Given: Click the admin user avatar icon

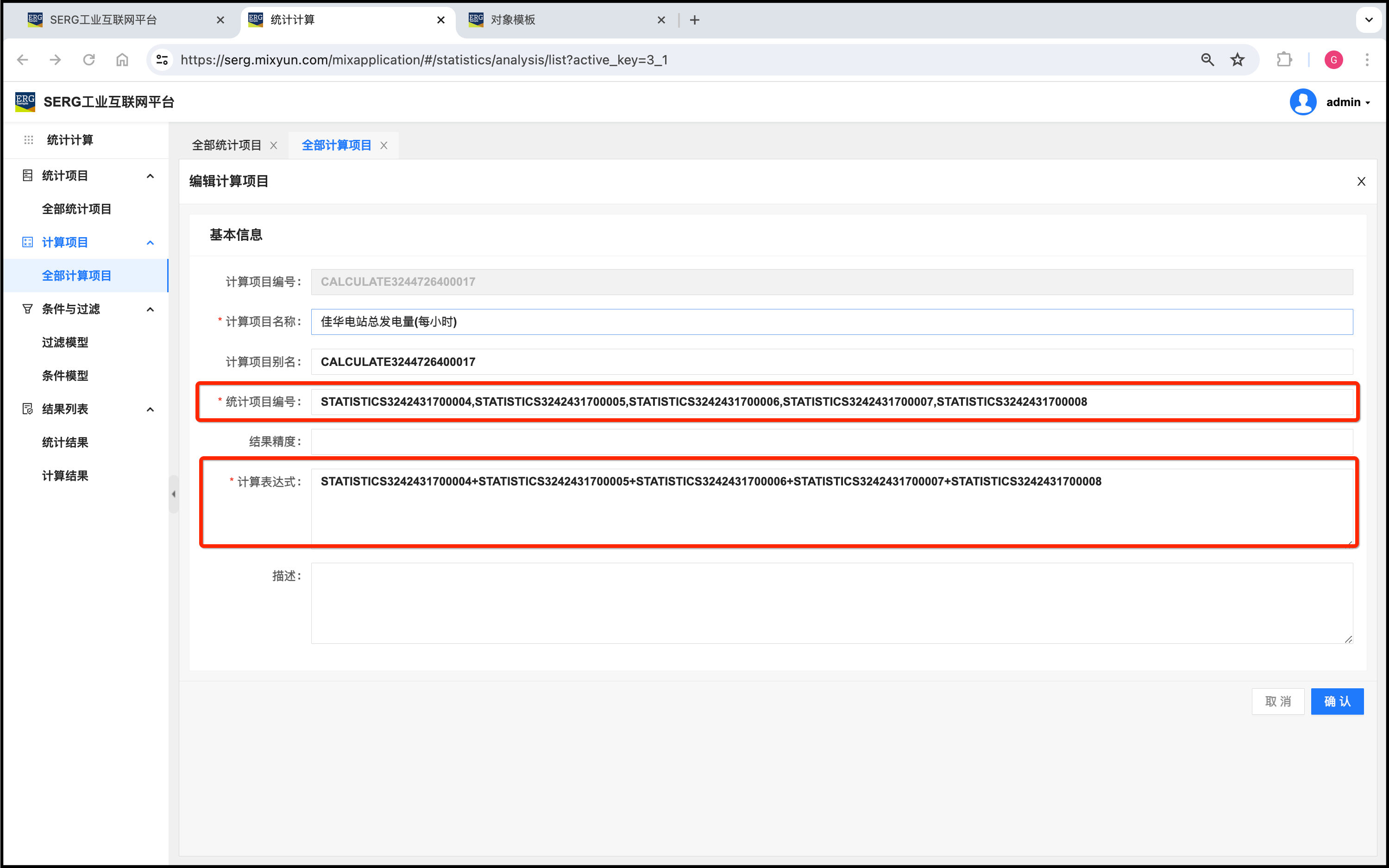Looking at the screenshot, I should (1303, 102).
